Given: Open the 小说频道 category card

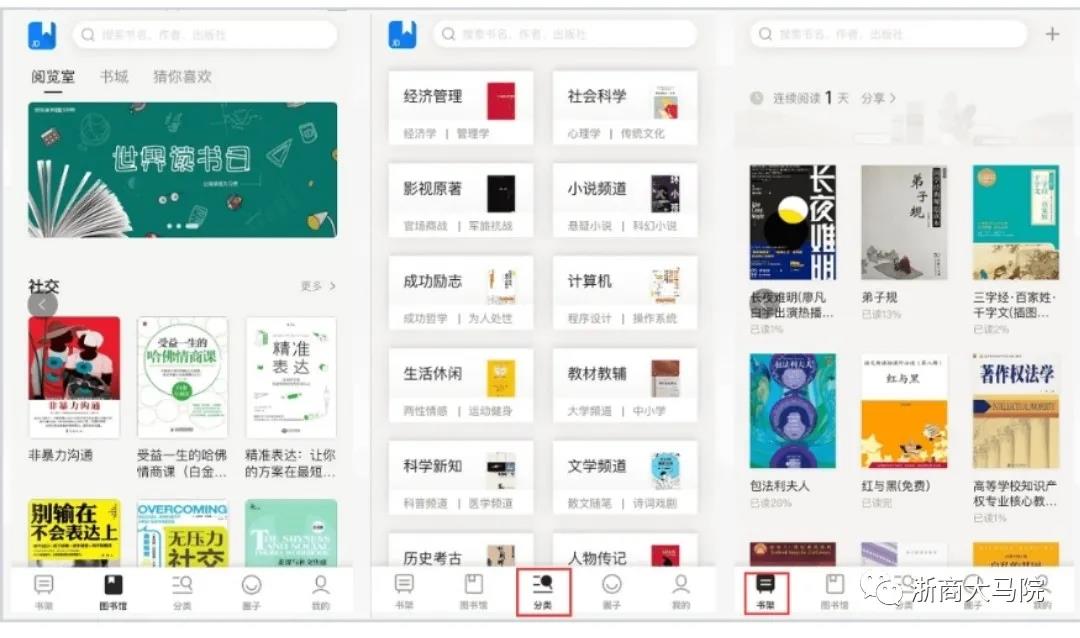Looking at the screenshot, I should [x=625, y=200].
